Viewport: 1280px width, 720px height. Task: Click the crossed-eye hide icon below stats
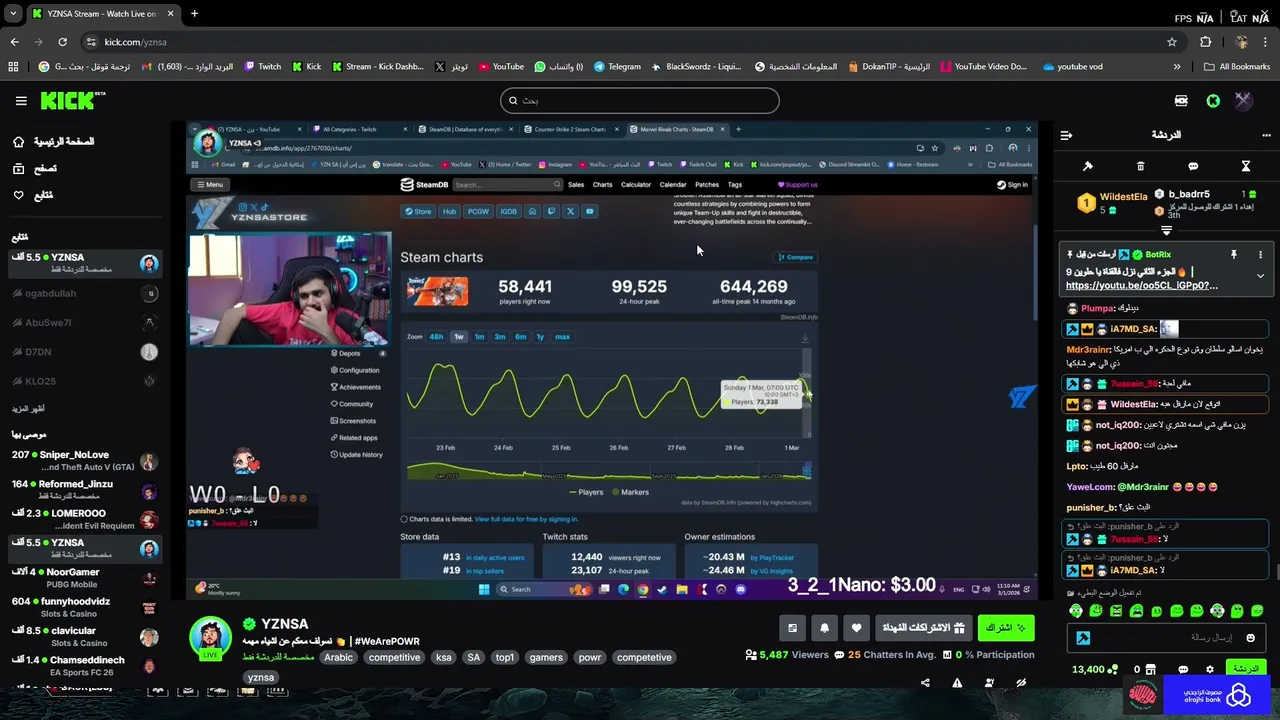1021,683
